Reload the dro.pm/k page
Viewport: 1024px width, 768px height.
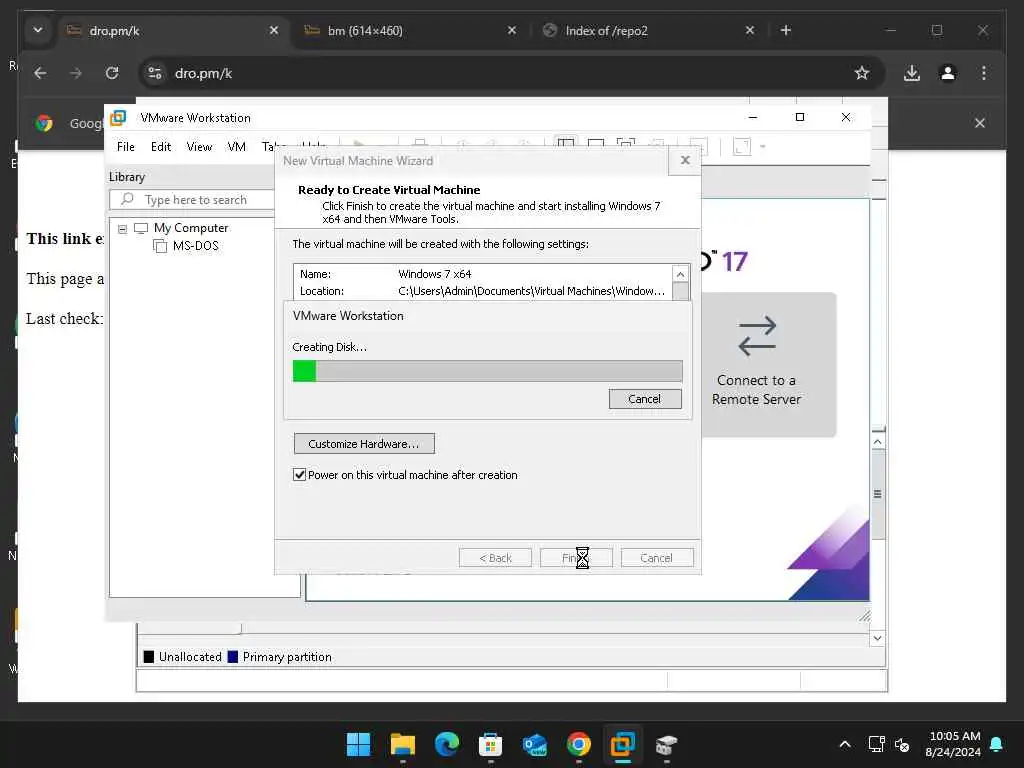112,73
